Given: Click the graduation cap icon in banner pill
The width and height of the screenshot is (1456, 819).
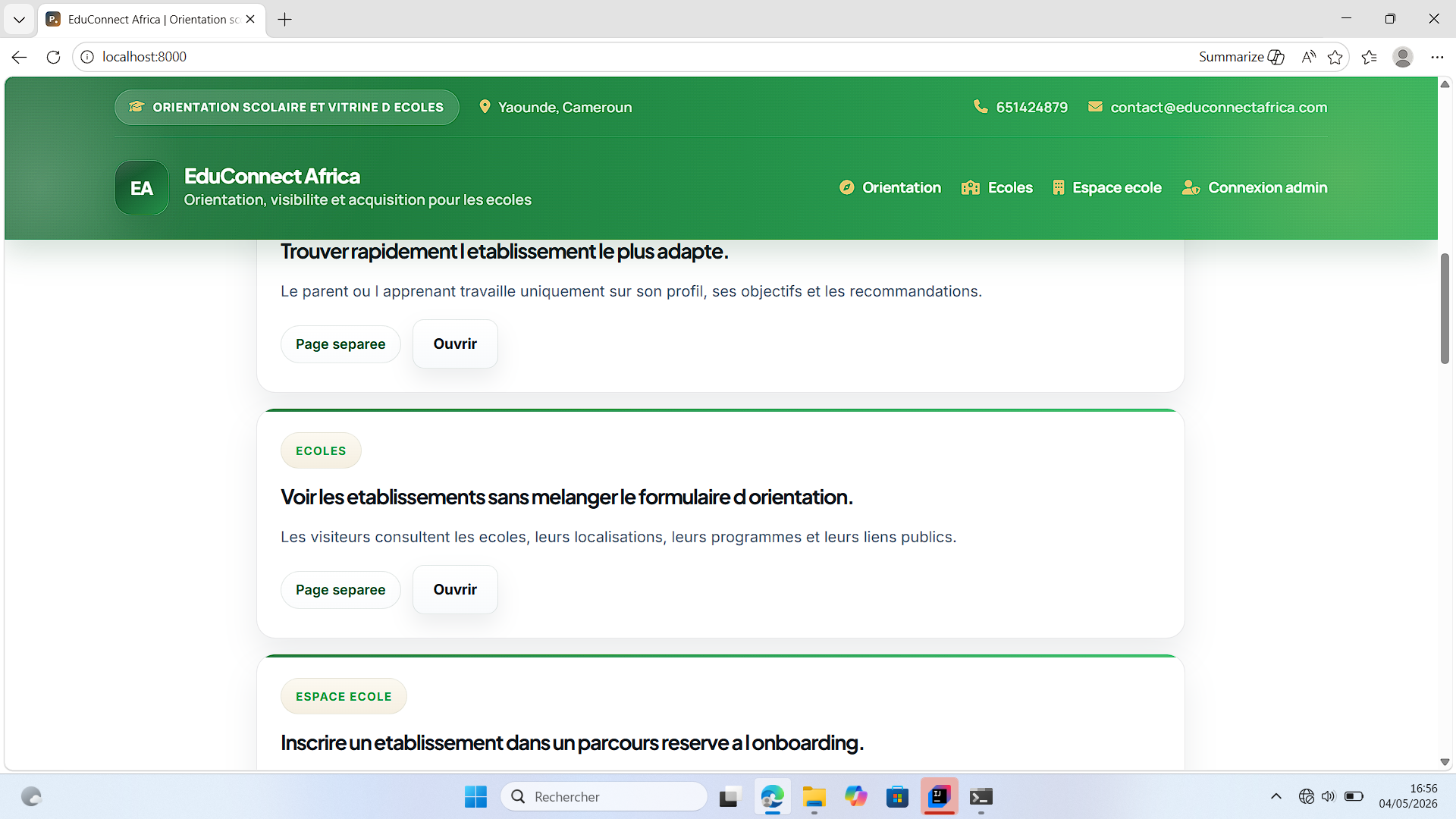Looking at the screenshot, I should coord(136,107).
